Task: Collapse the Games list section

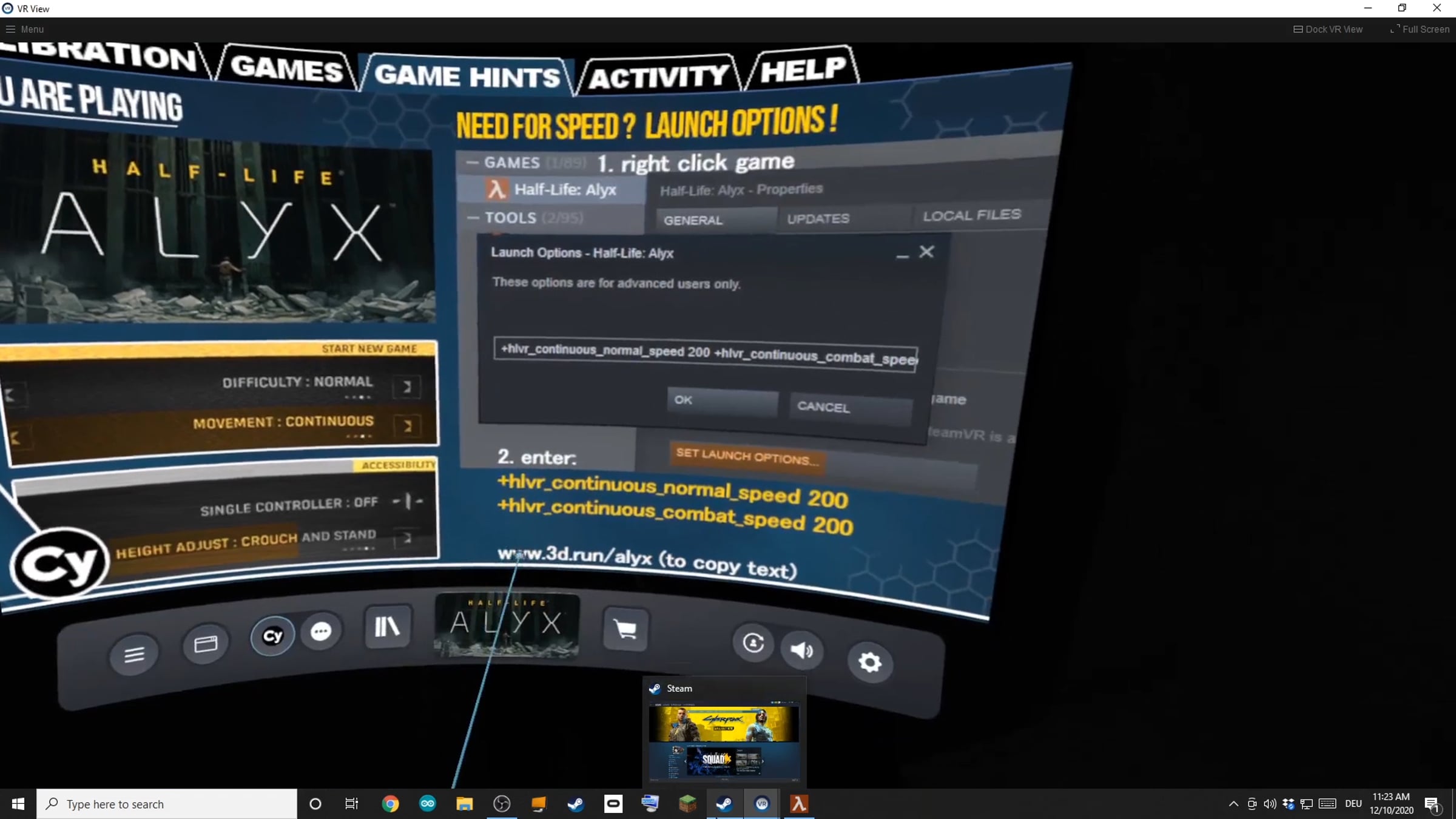Action: [x=472, y=163]
